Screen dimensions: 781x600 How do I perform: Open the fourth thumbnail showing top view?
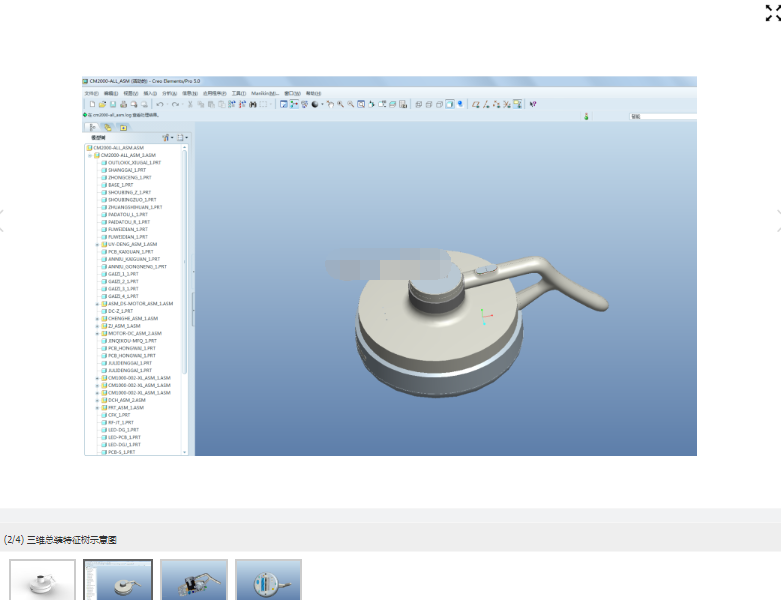point(268,580)
